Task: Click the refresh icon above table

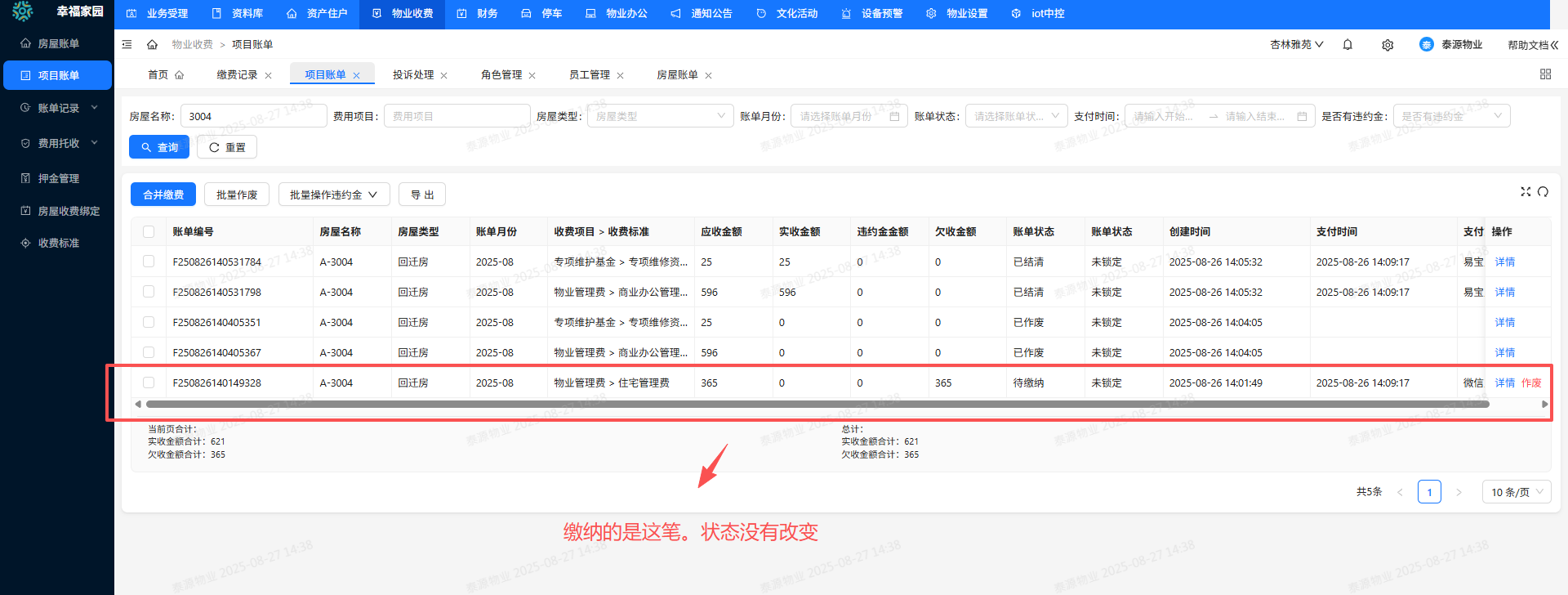Action: tap(1543, 192)
